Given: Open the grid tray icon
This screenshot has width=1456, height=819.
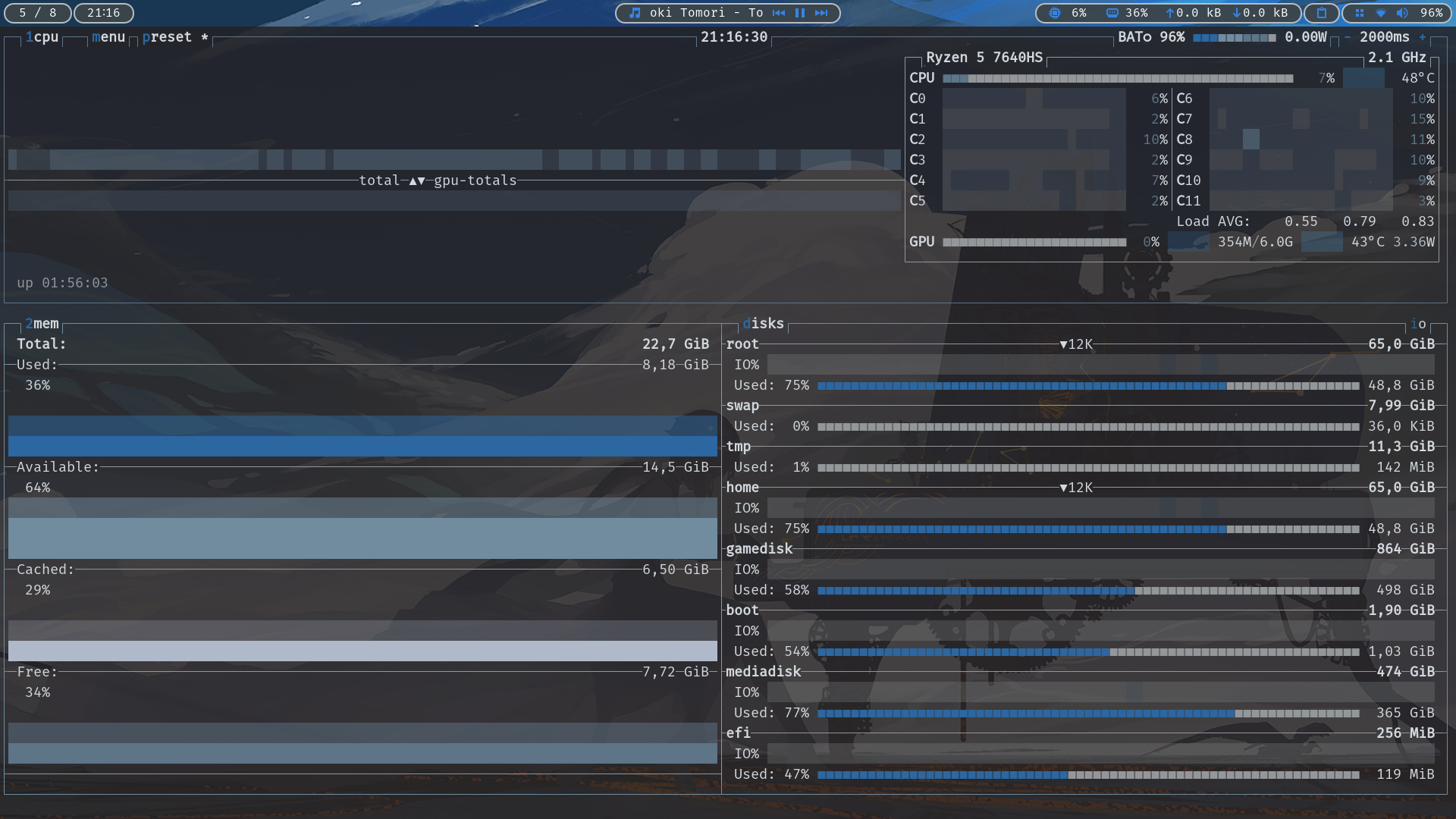Looking at the screenshot, I should pyautogui.click(x=1359, y=13).
